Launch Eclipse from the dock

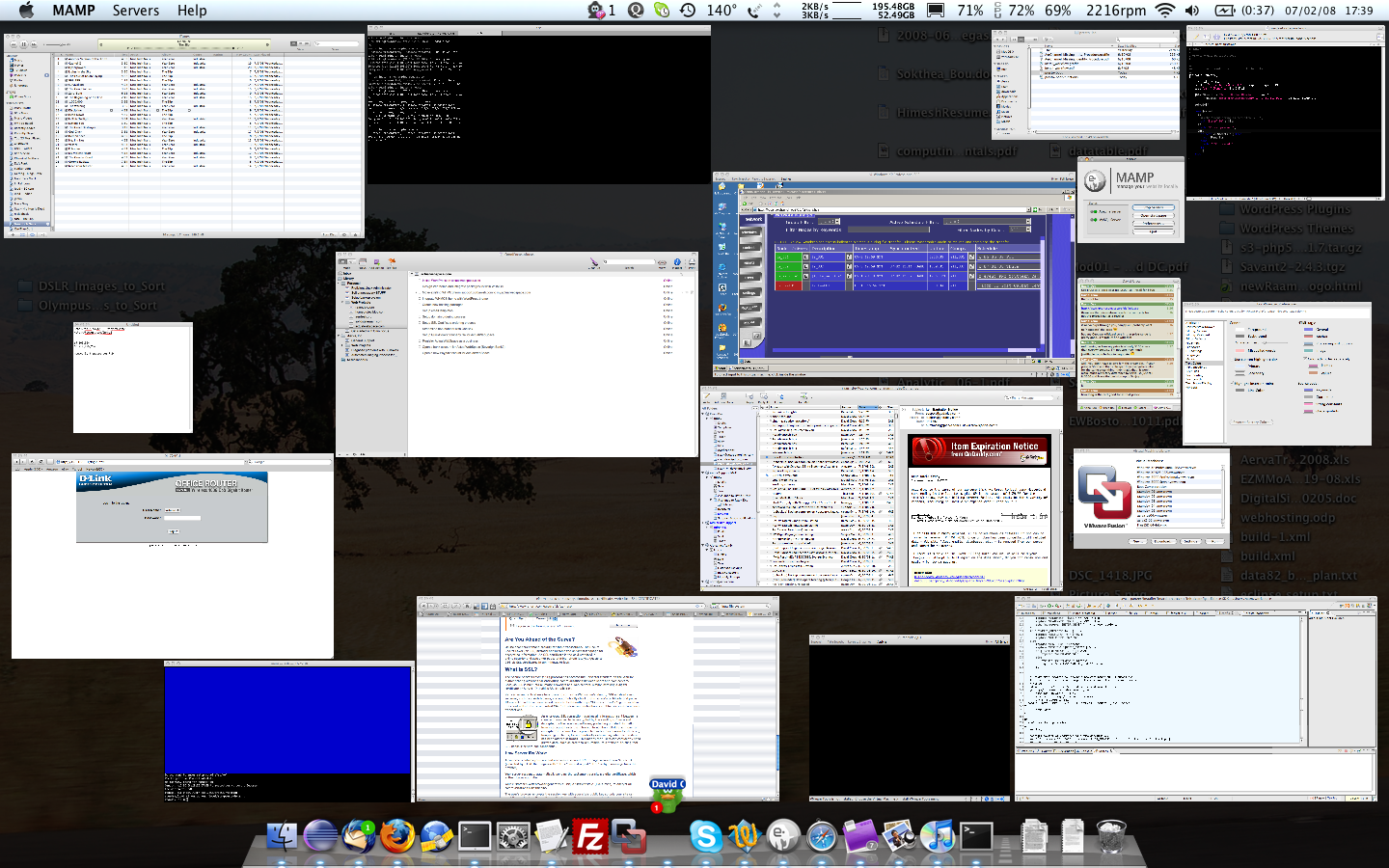point(320,835)
